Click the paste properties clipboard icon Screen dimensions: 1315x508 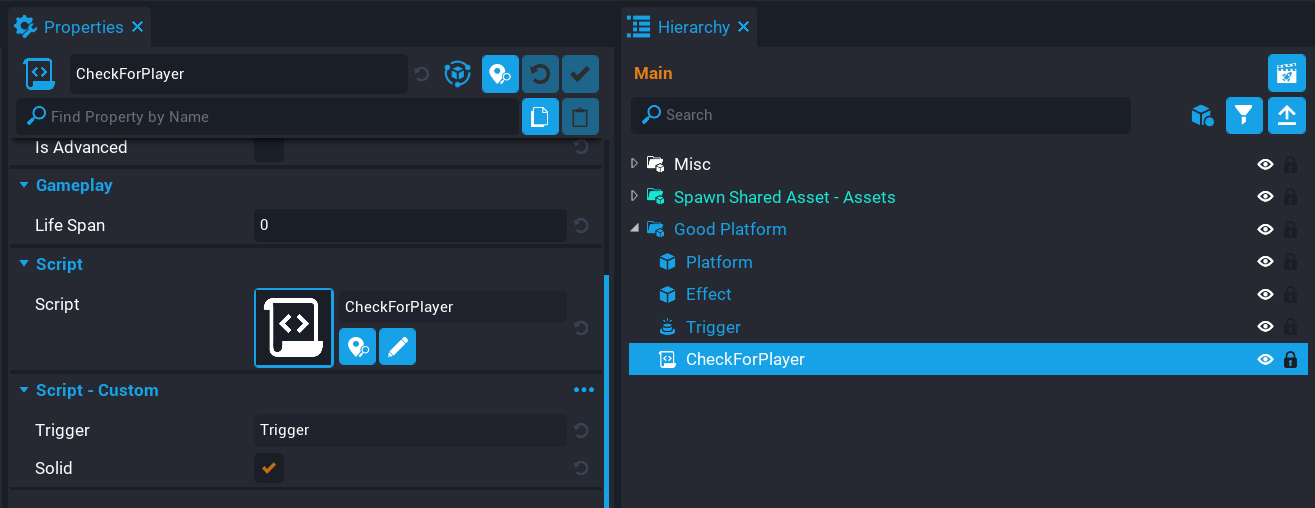tap(580, 117)
